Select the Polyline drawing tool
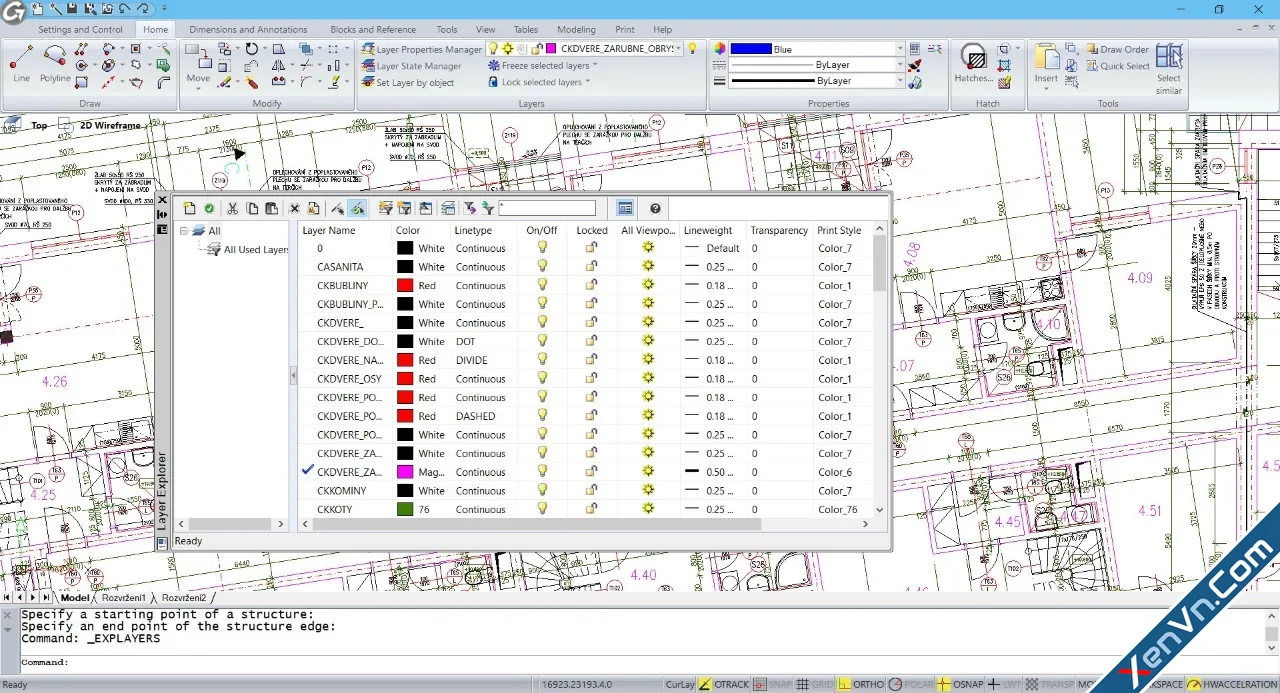This screenshot has width=1280, height=693. tap(55, 62)
